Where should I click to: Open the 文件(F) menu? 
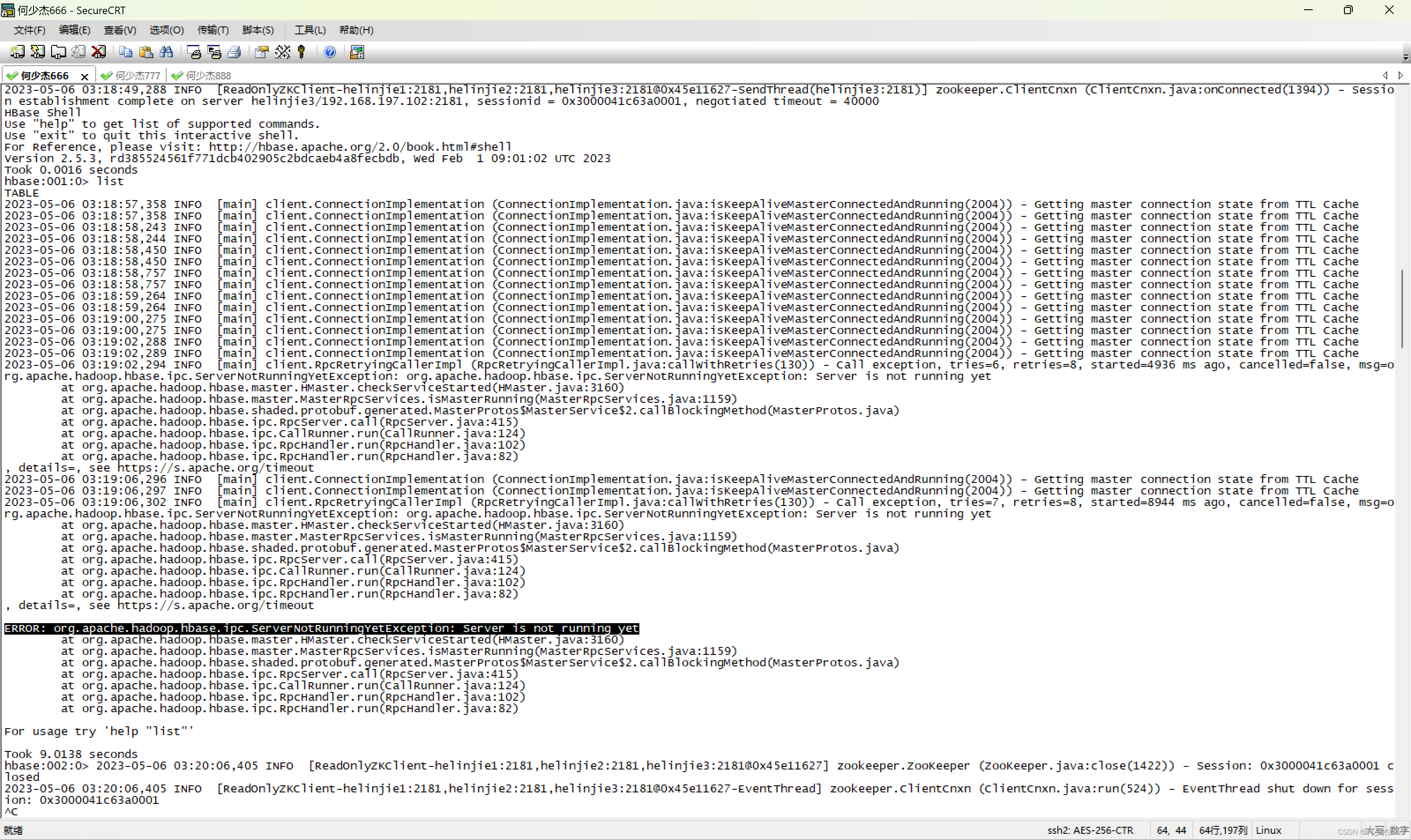point(30,30)
